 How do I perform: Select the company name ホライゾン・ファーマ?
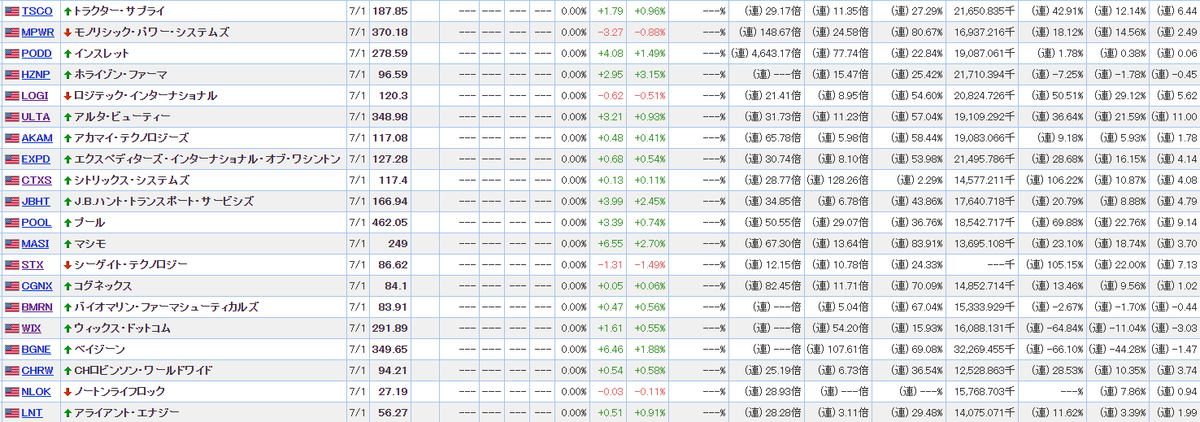[120, 74]
